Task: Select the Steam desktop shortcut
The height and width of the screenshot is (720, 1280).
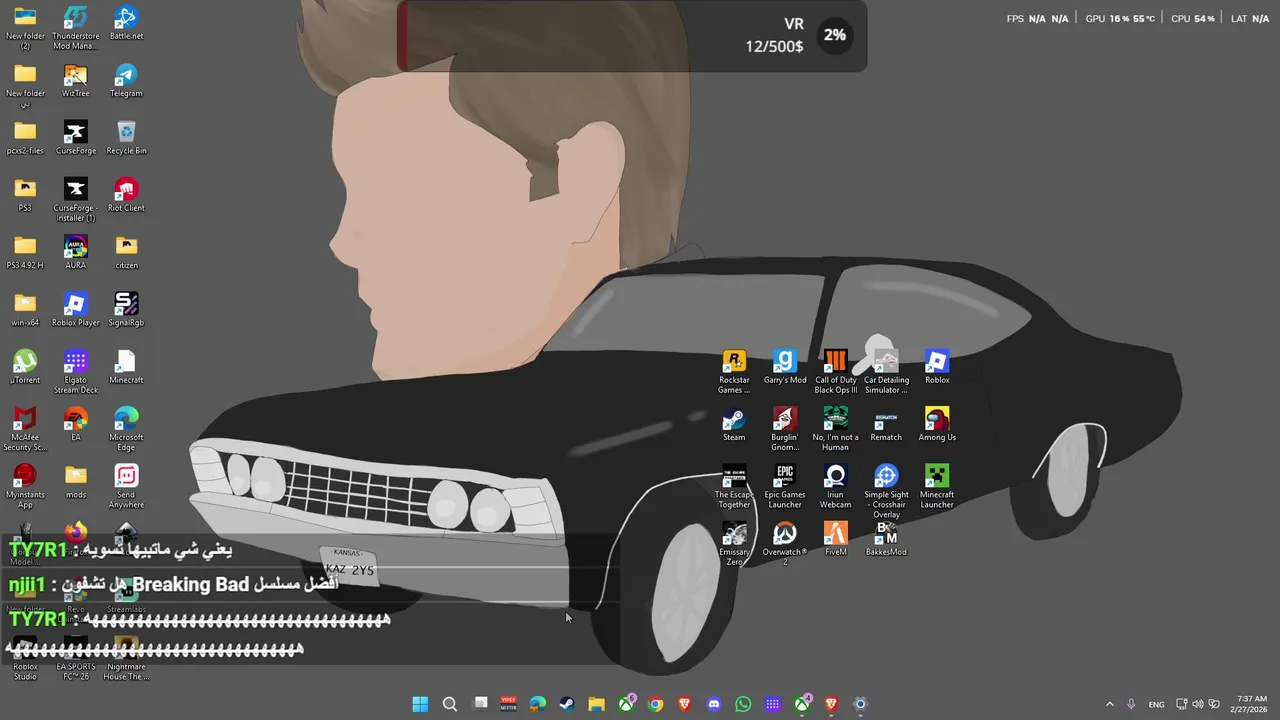Action: coord(734,424)
